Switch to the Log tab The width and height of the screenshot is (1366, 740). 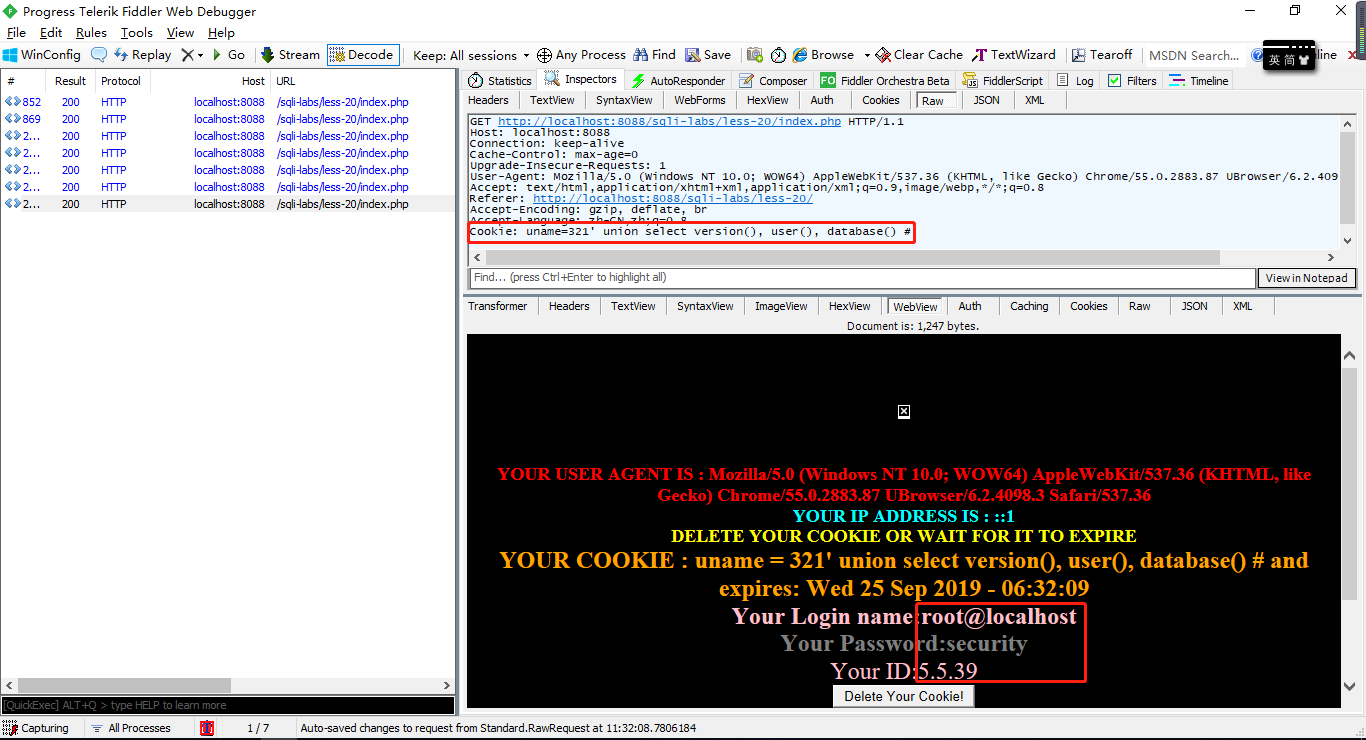click(x=1076, y=80)
